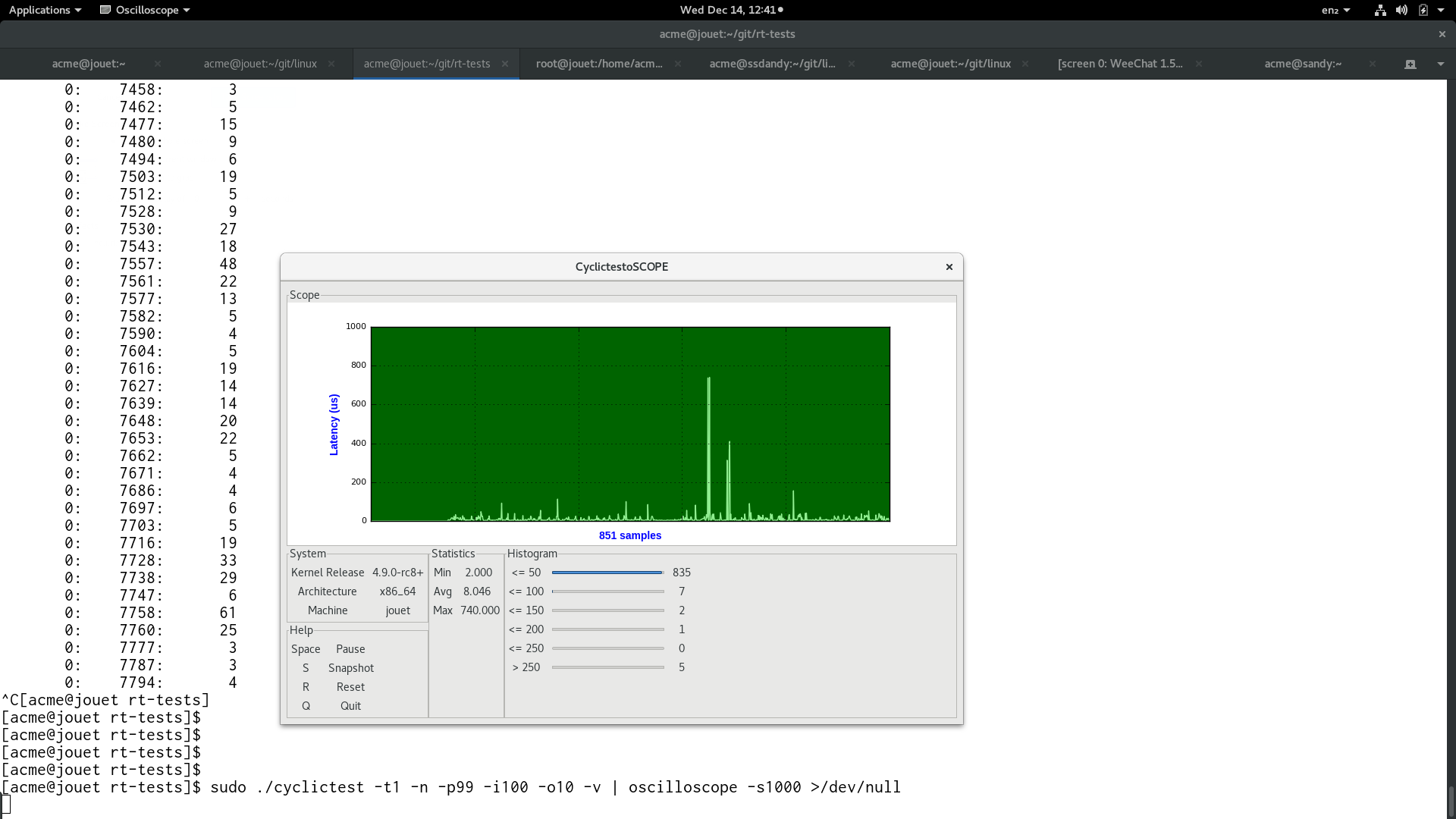Image resolution: width=1456 pixels, height=819 pixels.
Task: Switch to the WeeChat screen tab
Action: click(x=1120, y=64)
